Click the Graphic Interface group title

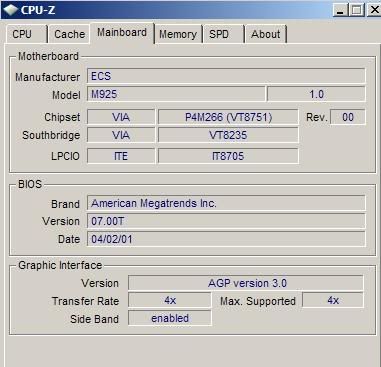pos(60,265)
